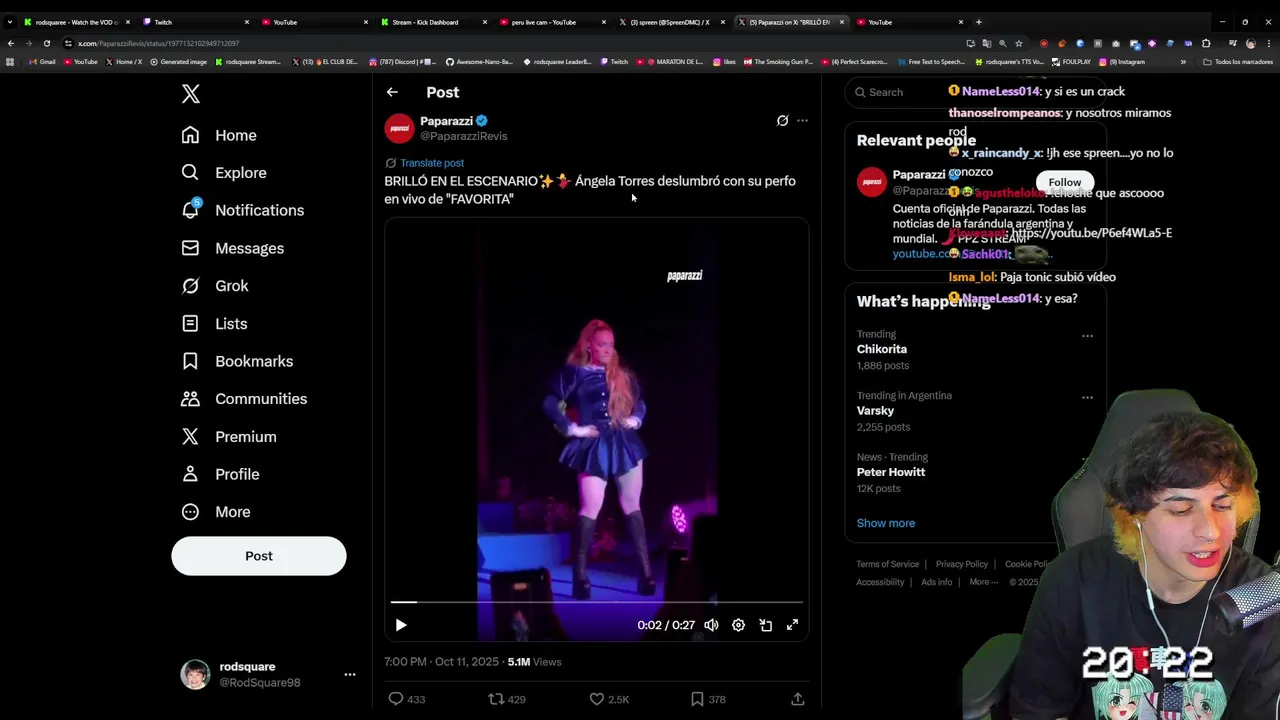Switch to peru live cam YouTube tab
The image size is (1280, 720).
click(x=551, y=22)
